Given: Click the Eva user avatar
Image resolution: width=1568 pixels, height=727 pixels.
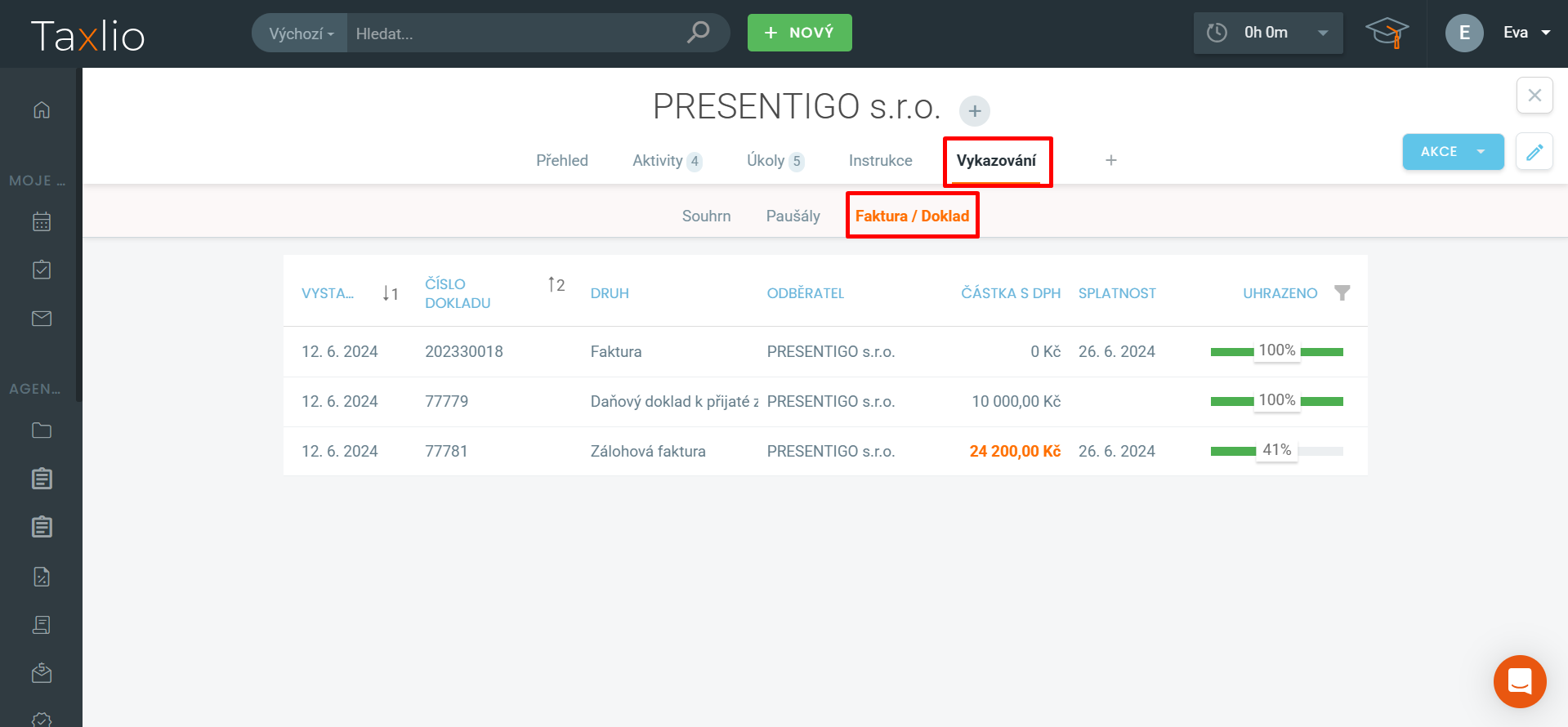Looking at the screenshot, I should (x=1464, y=33).
